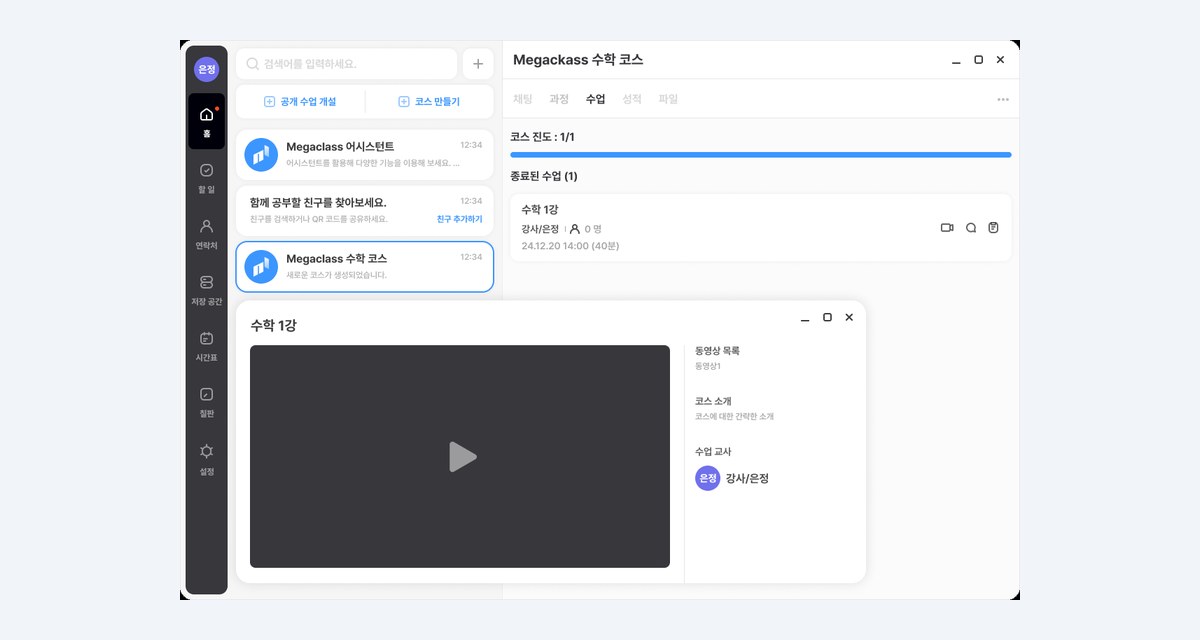The image size is (1200, 640).
Task: Open the Home section in sidebar
Action: coord(206,121)
